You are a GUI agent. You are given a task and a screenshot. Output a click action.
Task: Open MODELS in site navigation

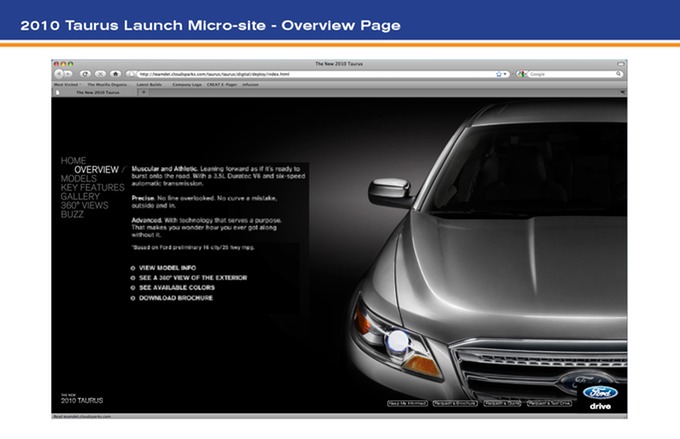(x=78, y=179)
